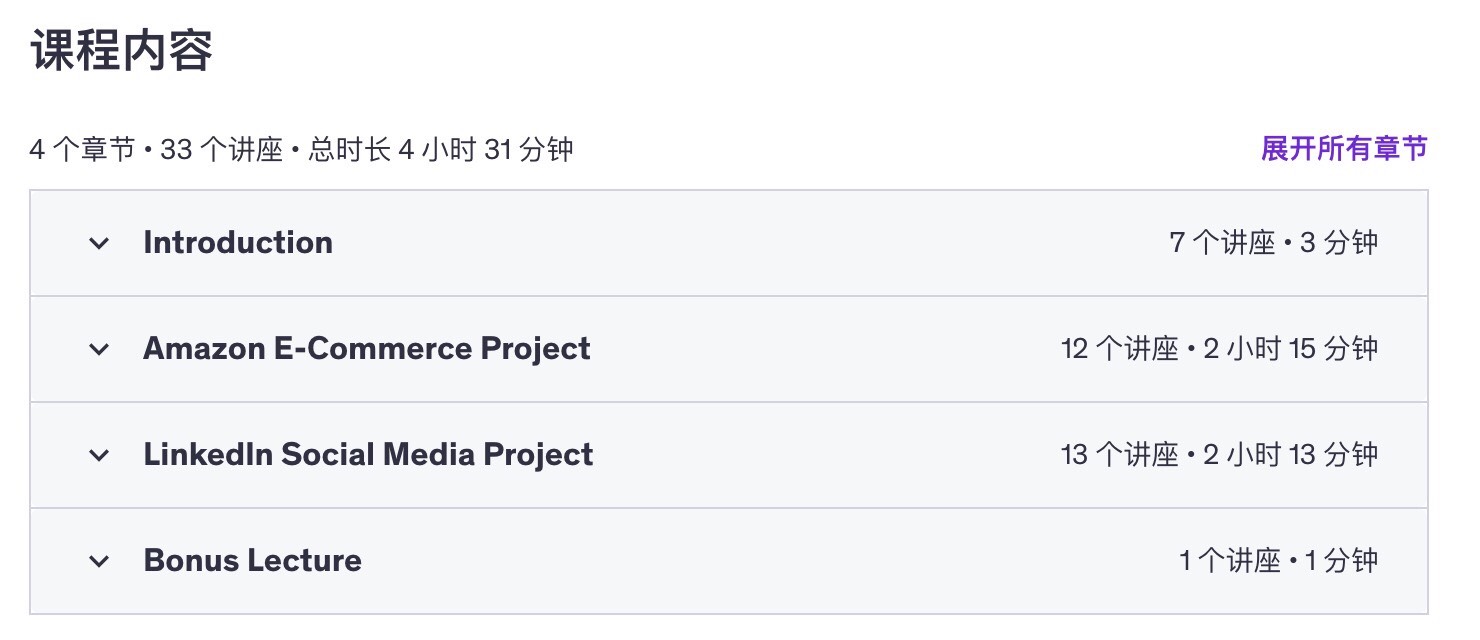1480x640 pixels.
Task: Select the LinkedIn Social Media Project title
Action: pyautogui.click(x=368, y=455)
